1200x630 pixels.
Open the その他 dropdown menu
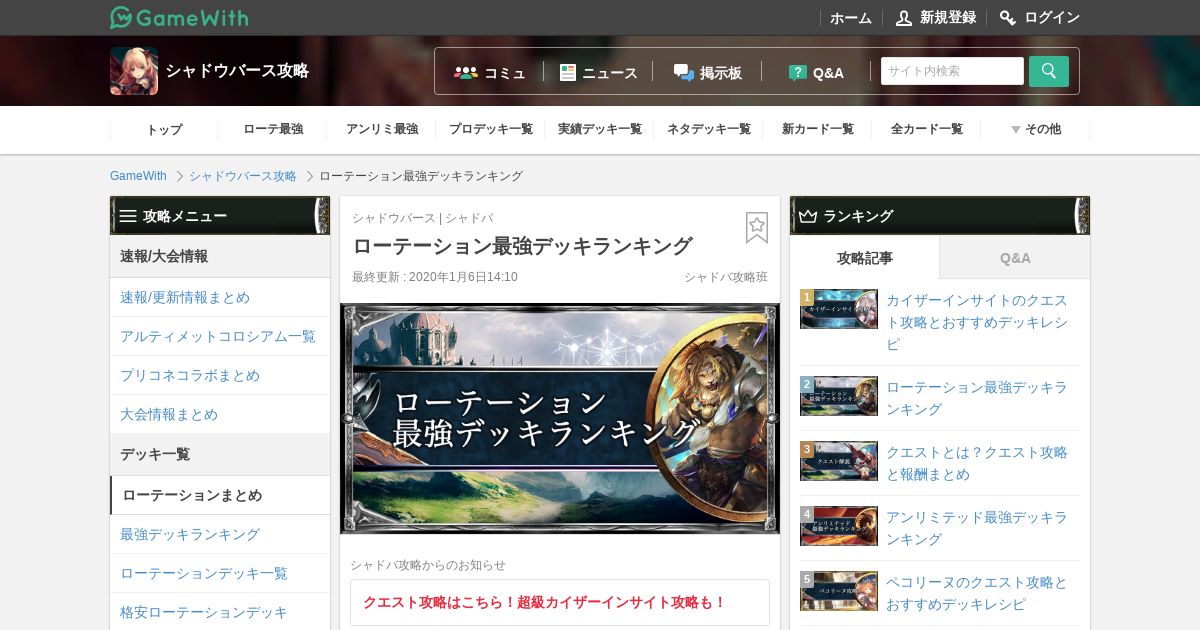1035,129
